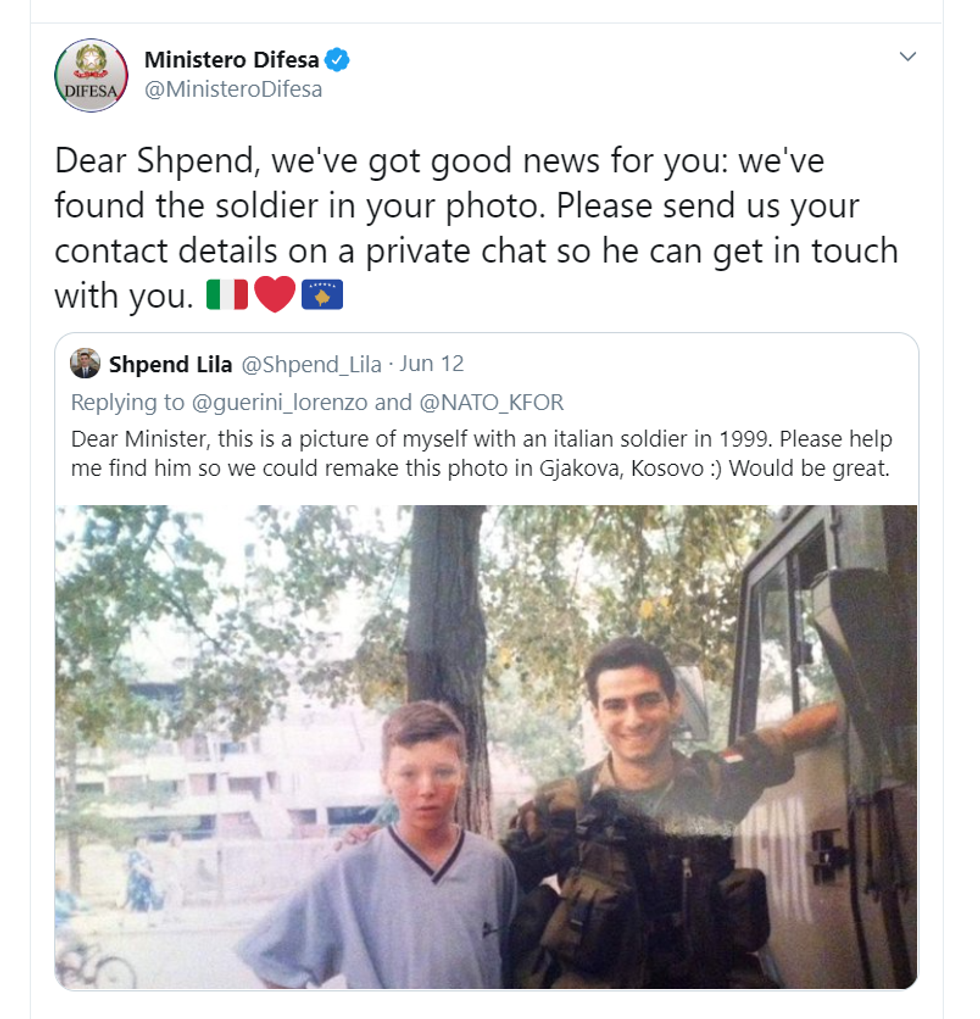Open the Shpend Lila display name

click(170, 365)
